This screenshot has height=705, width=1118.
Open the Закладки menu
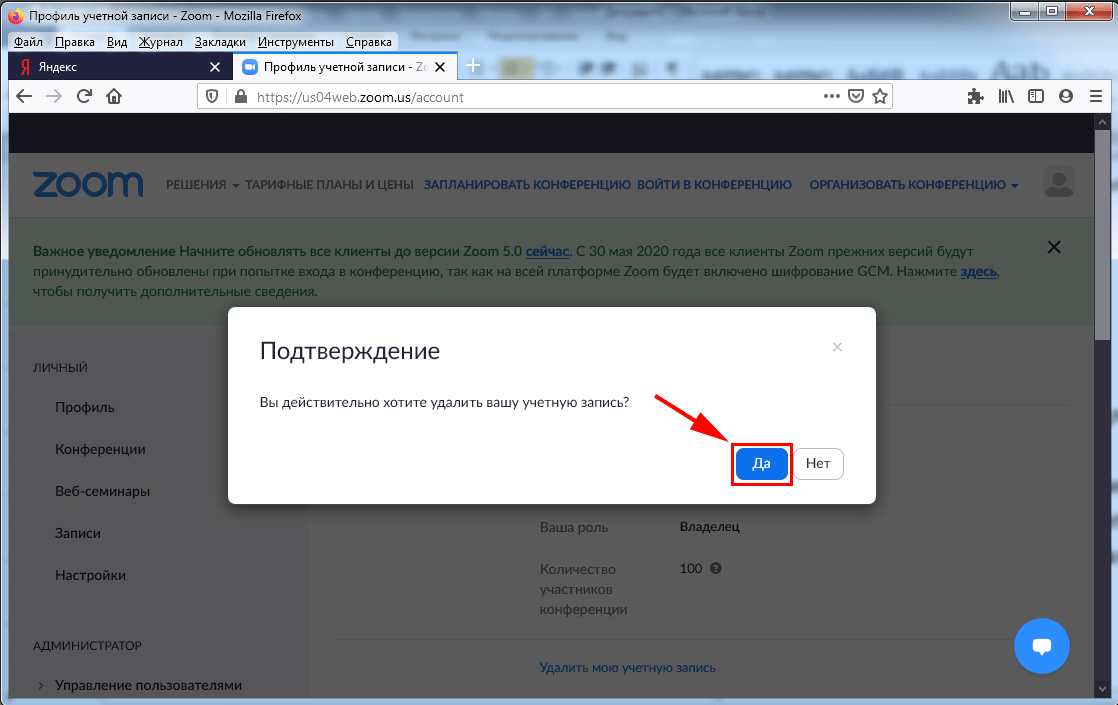tap(220, 42)
